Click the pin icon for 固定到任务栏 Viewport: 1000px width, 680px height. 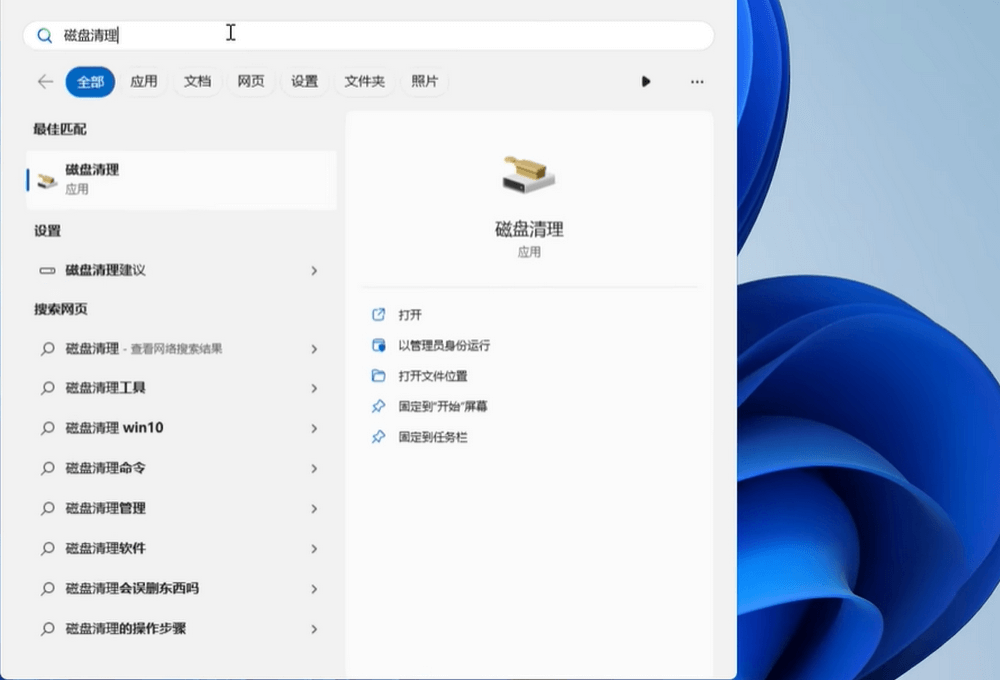[x=378, y=437]
